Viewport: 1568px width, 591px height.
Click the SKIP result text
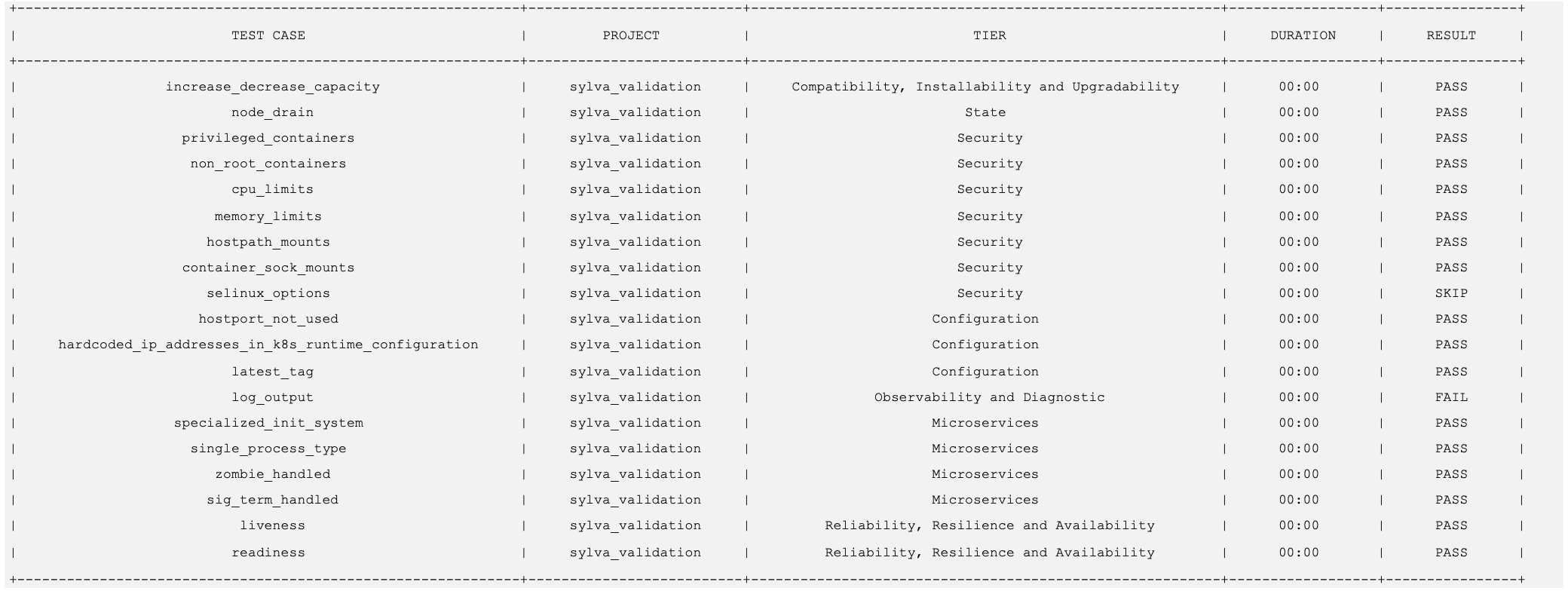(x=1451, y=293)
